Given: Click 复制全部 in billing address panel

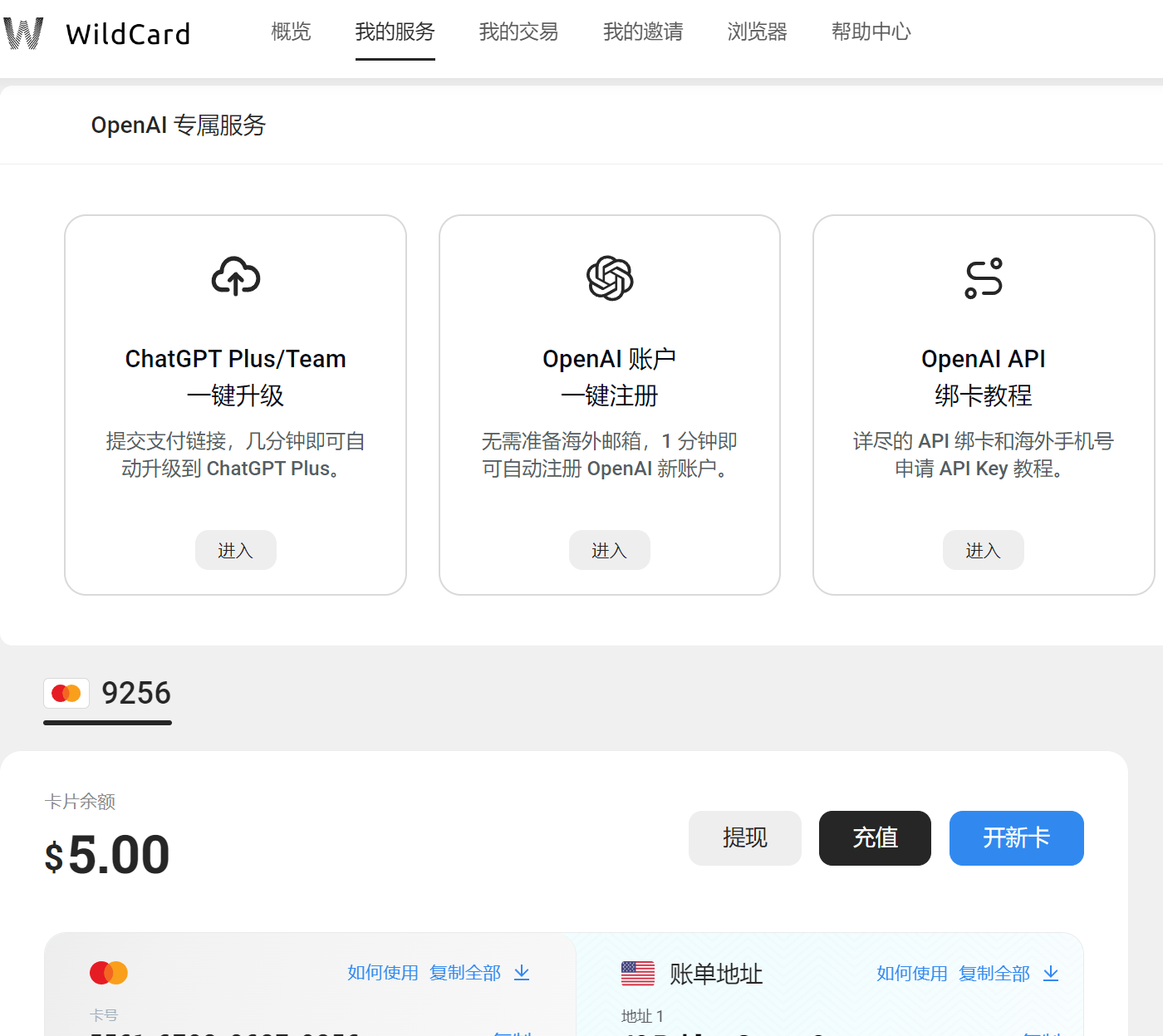Looking at the screenshot, I should point(994,974).
